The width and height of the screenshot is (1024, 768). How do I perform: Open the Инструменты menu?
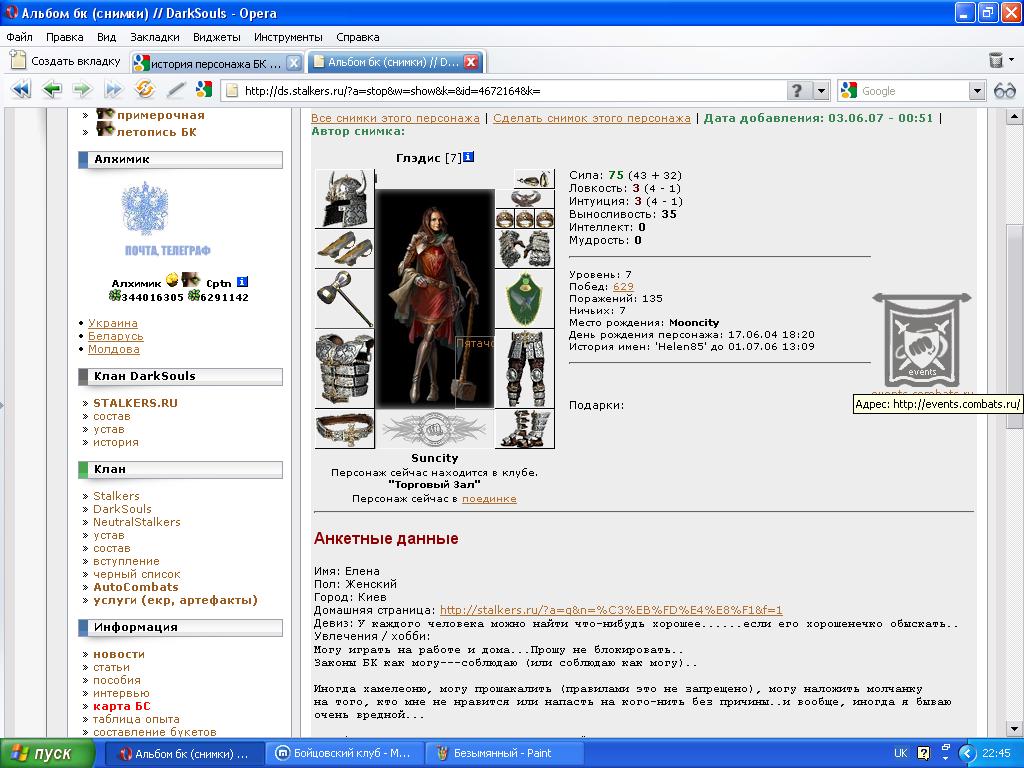pyautogui.click(x=288, y=37)
